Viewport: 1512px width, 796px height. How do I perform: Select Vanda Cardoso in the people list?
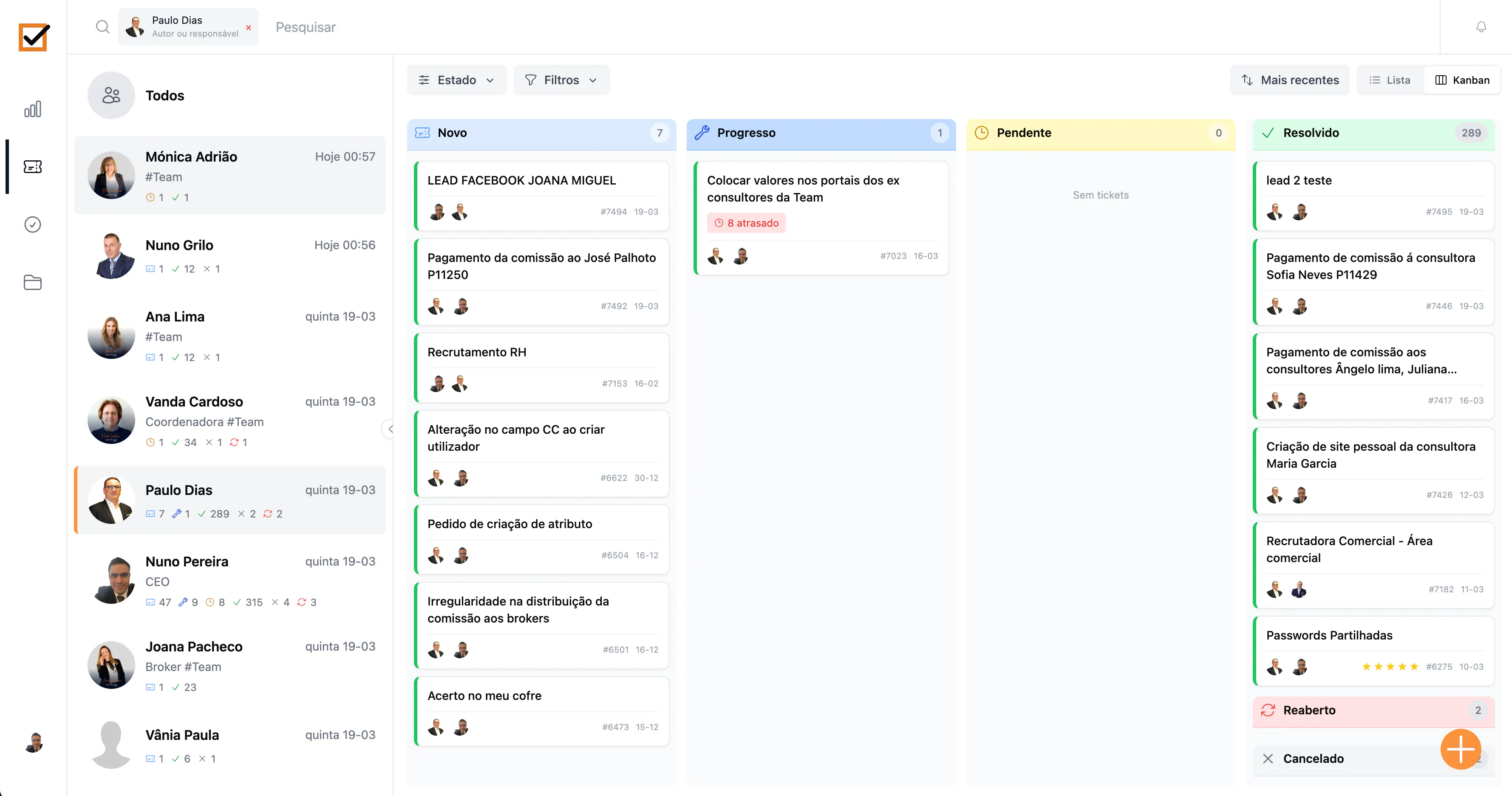(229, 421)
